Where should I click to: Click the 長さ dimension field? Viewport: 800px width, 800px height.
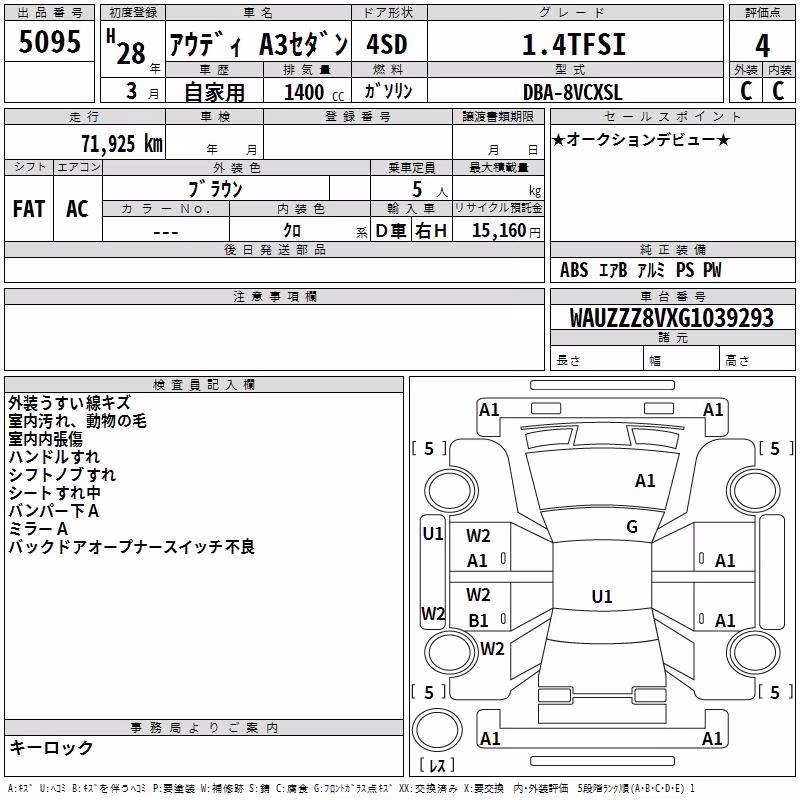tap(596, 359)
